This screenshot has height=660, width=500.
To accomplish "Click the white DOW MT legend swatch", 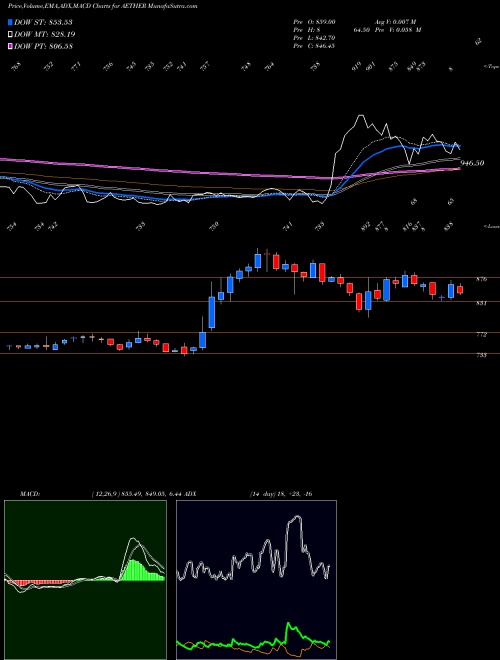I will [11, 35].
